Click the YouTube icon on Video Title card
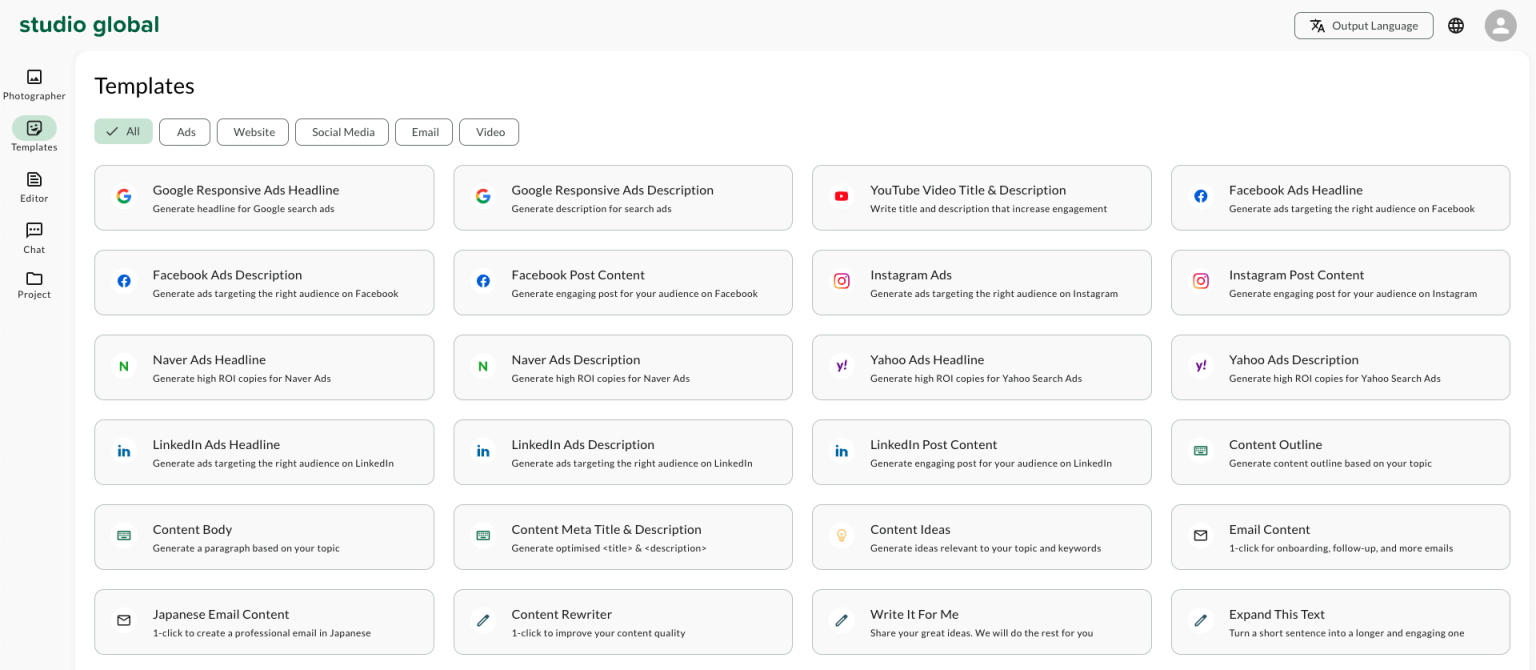 pyautogui.click(x=842, y=197)
